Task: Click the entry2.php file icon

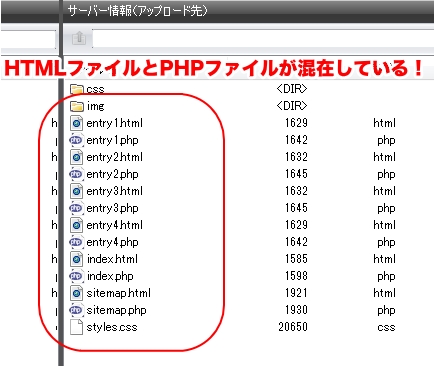Action: pos(76,174)
